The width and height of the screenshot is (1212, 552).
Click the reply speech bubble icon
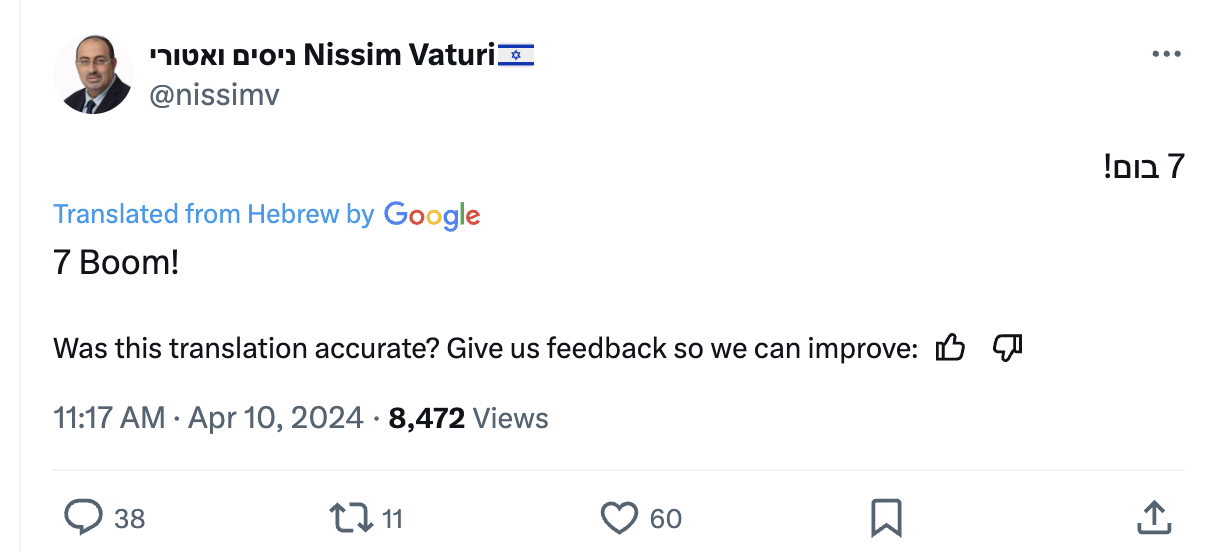coord(84,517)
